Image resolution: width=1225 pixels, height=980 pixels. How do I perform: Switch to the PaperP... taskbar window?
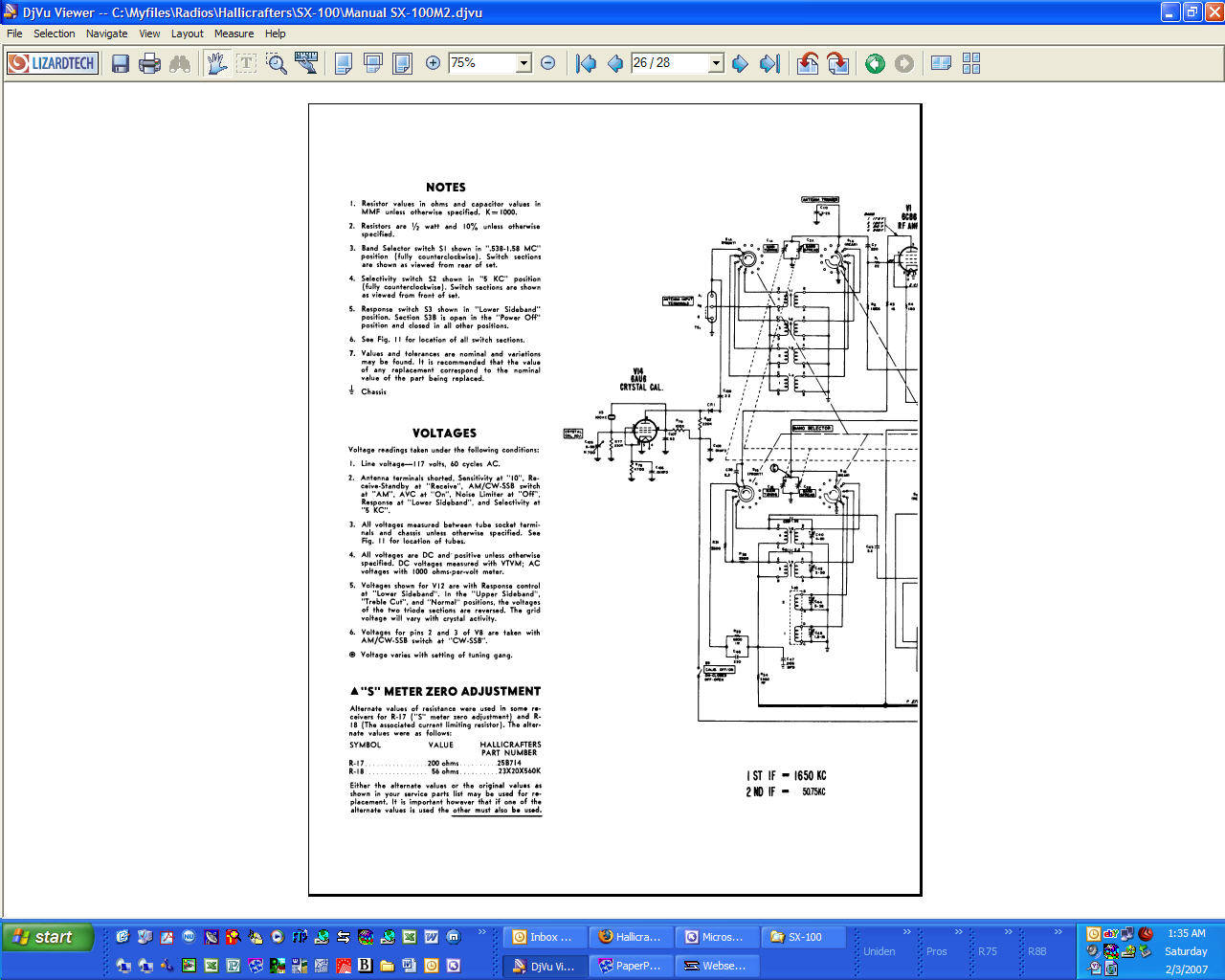629,966
